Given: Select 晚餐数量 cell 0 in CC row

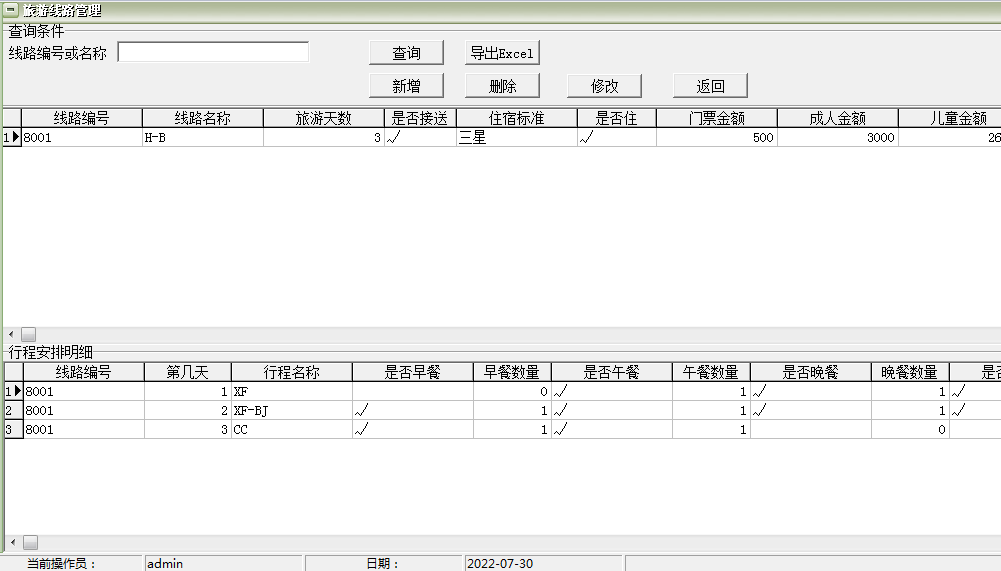Looking at the screenshot, I should 910,430.
